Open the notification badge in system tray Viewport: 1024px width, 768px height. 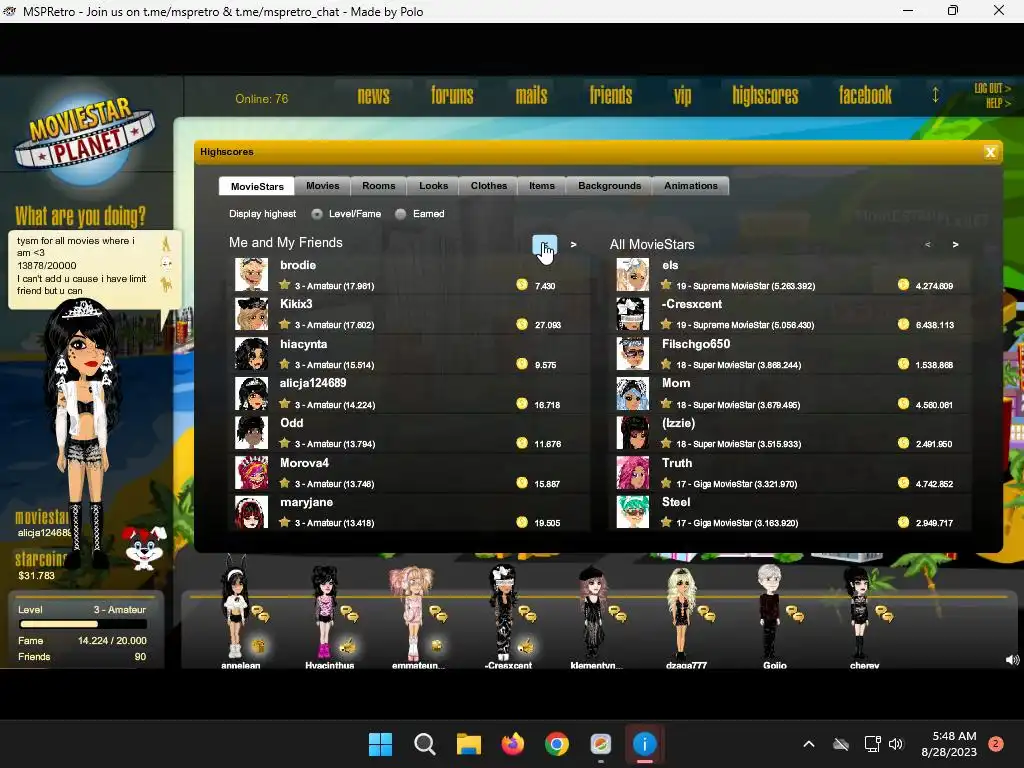point(996,744)
